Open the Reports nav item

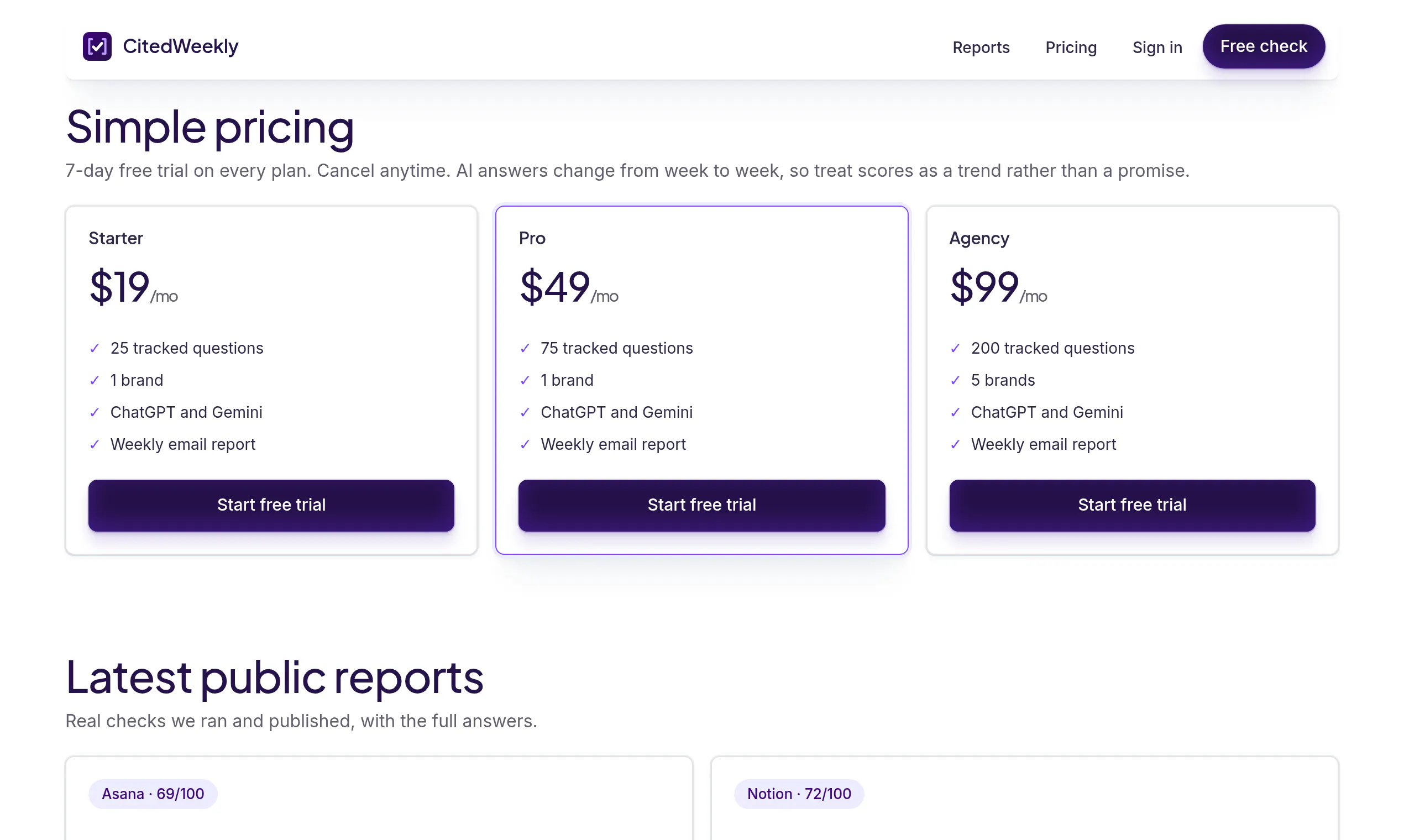pos(981,47)
